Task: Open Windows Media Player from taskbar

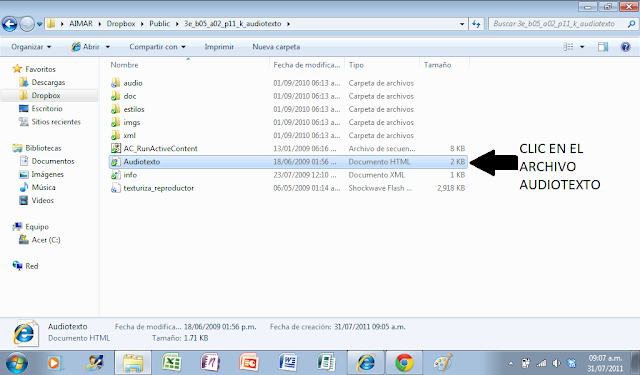Action: tap(54, 362)
